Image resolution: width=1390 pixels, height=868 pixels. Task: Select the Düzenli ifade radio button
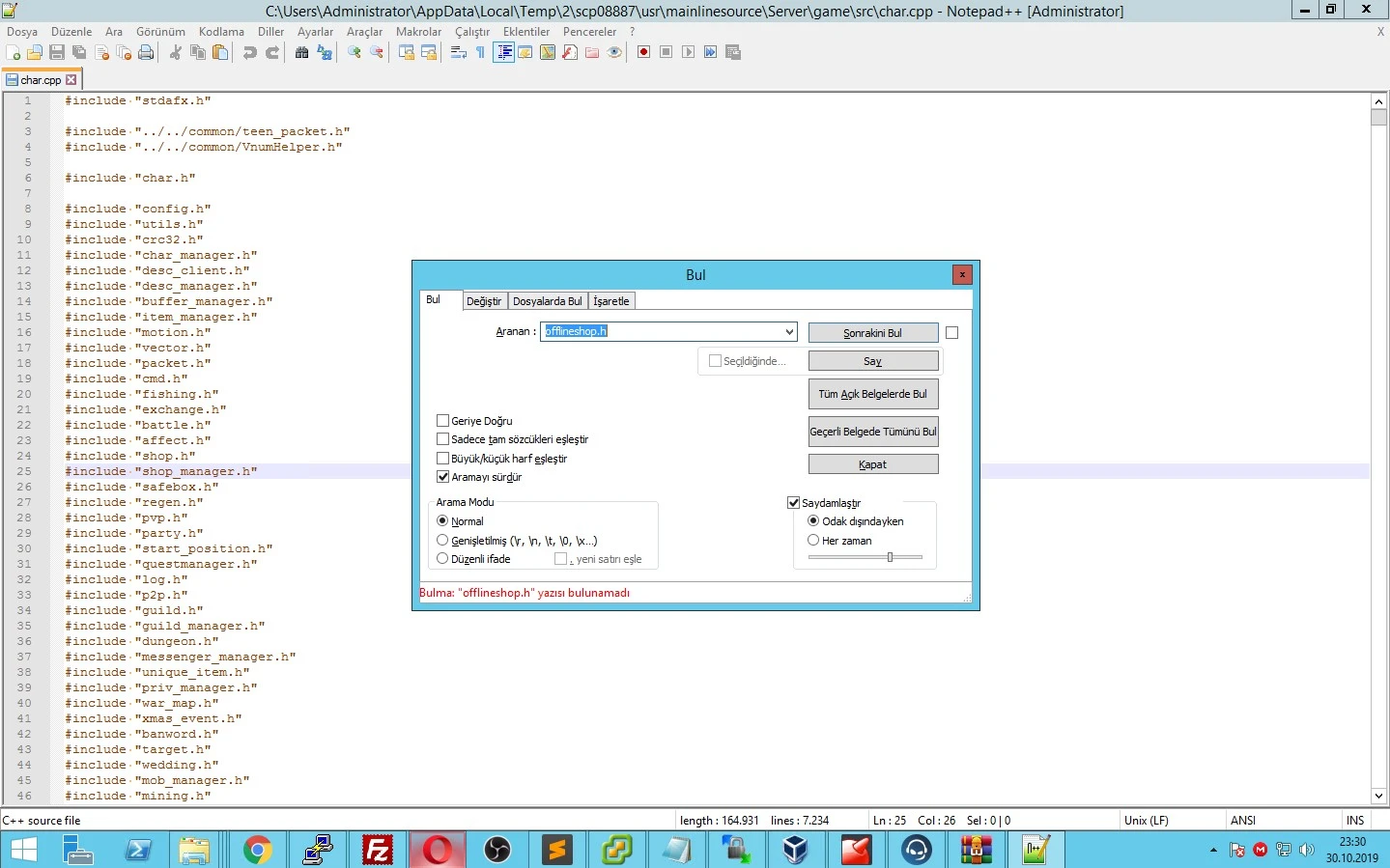[442, 559]
